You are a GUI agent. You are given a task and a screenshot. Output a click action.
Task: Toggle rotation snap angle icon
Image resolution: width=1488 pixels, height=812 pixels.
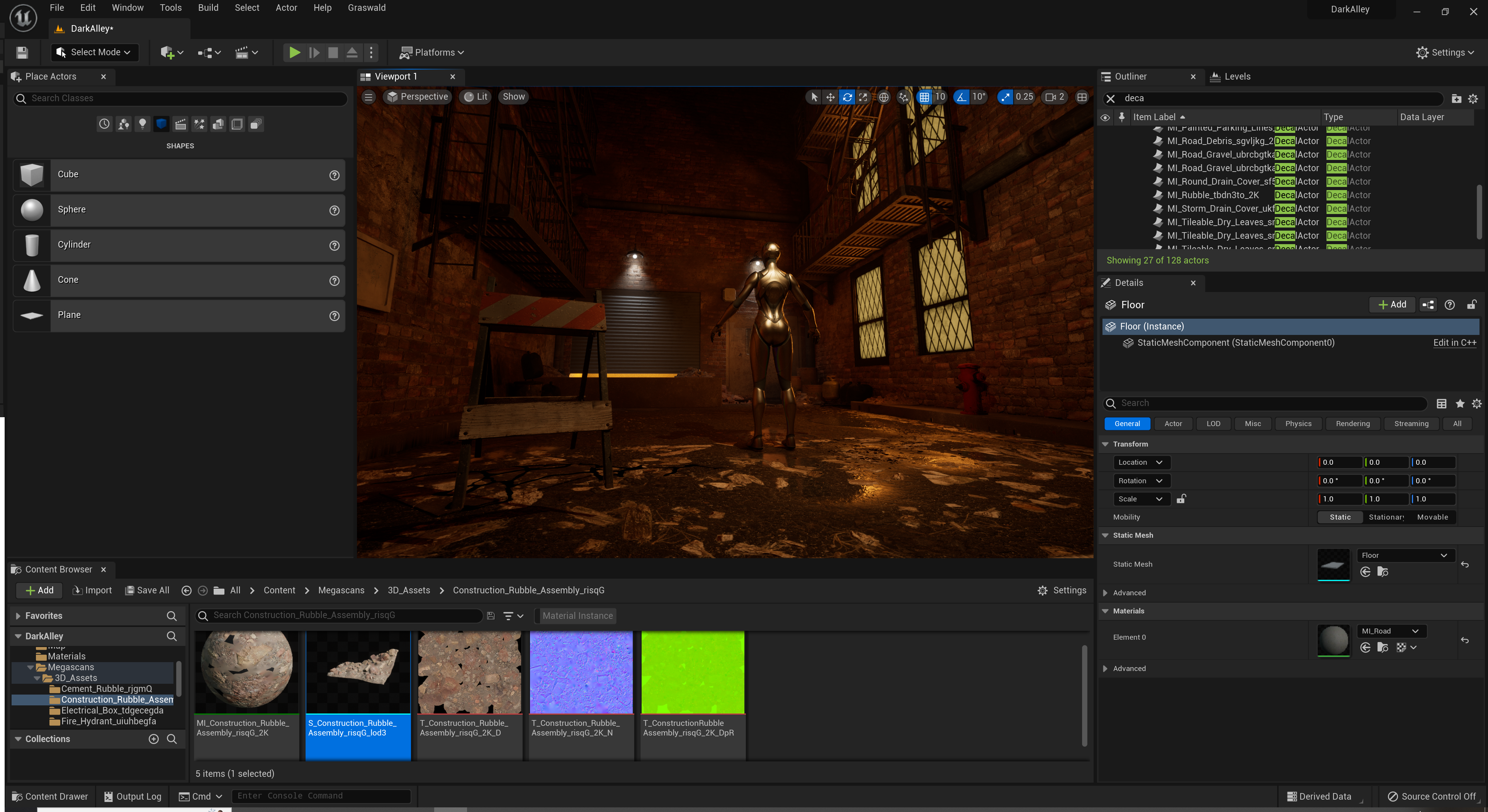point(961,97)
